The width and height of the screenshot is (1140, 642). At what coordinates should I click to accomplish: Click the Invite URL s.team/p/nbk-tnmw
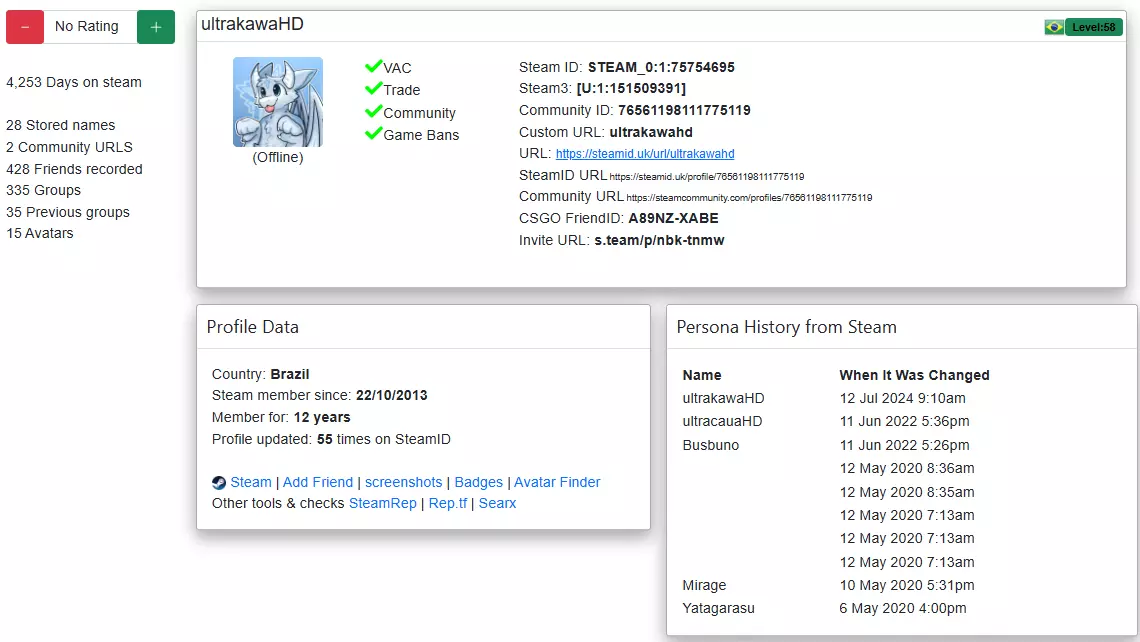(x=659, y=240)
